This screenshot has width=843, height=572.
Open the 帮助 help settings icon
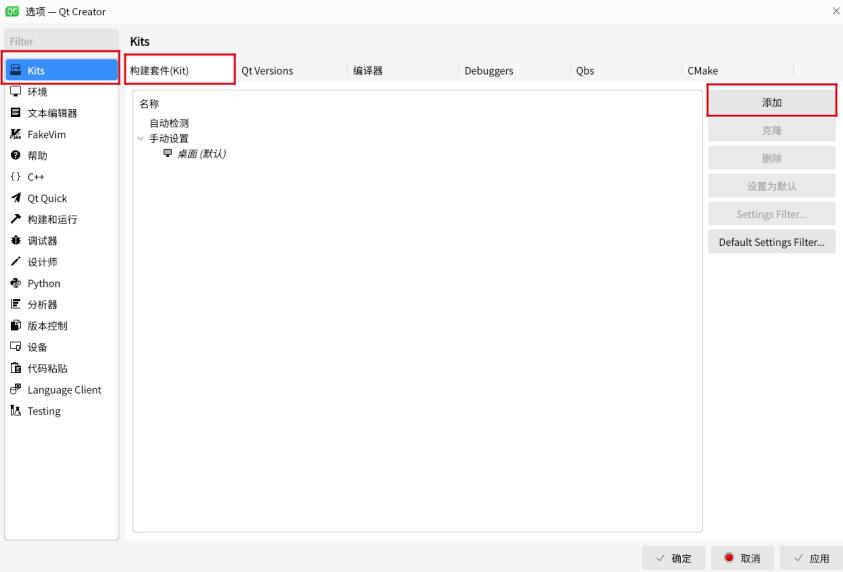pyautogui.click(x=16, y=156)
